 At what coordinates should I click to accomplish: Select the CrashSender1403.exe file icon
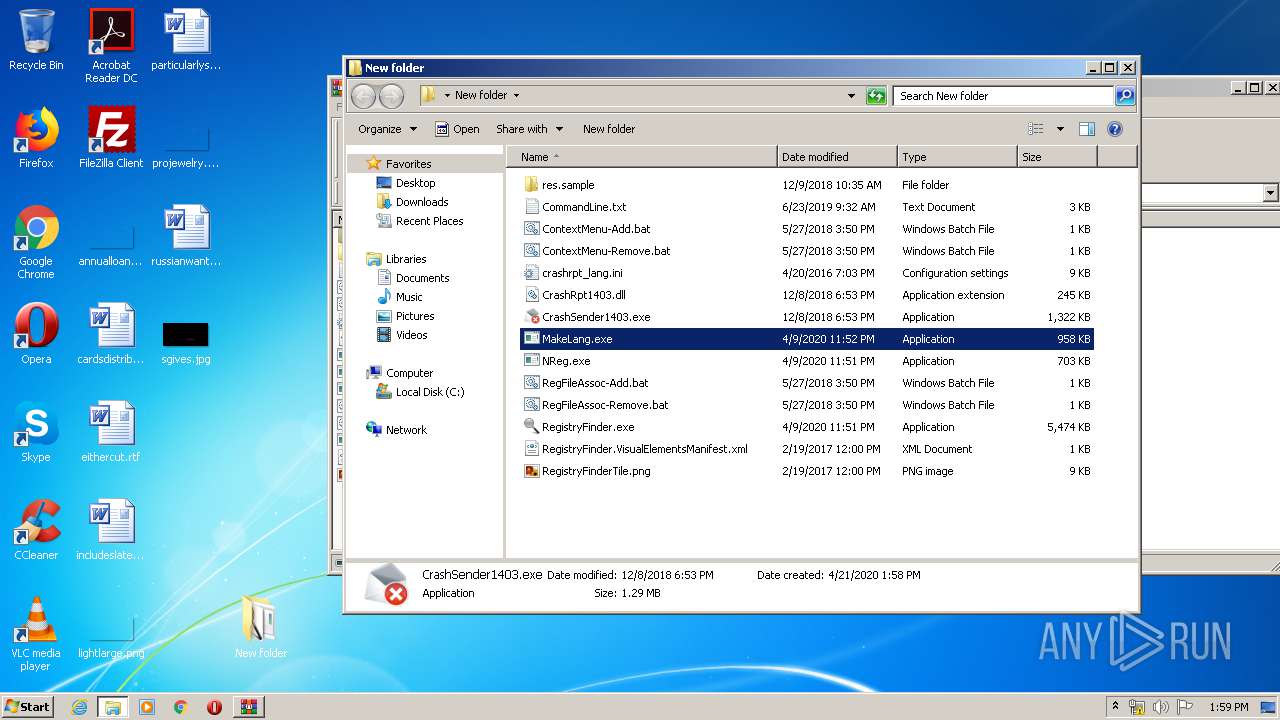tap(532, 317)
